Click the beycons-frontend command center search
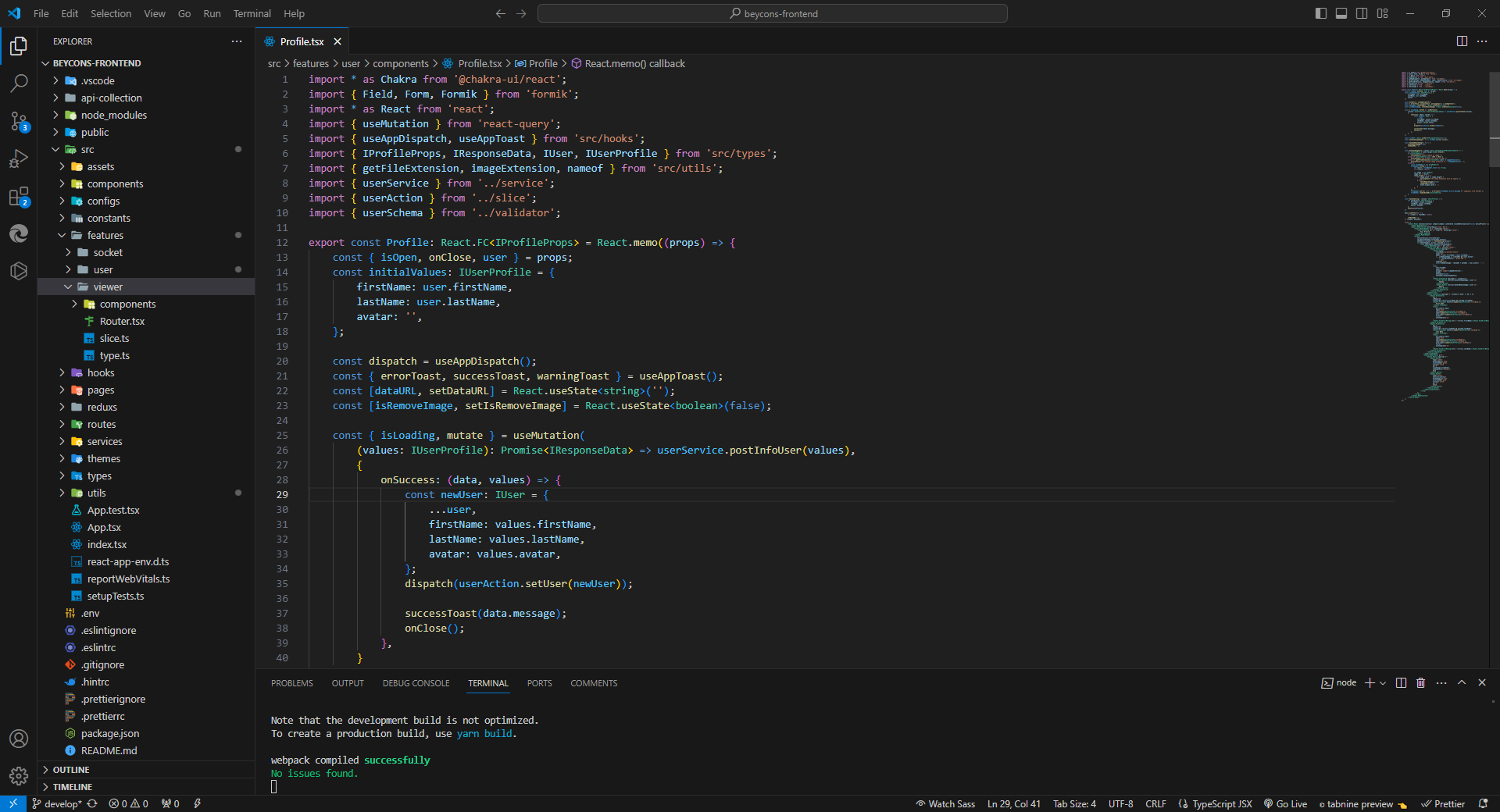 pos(772,13)
